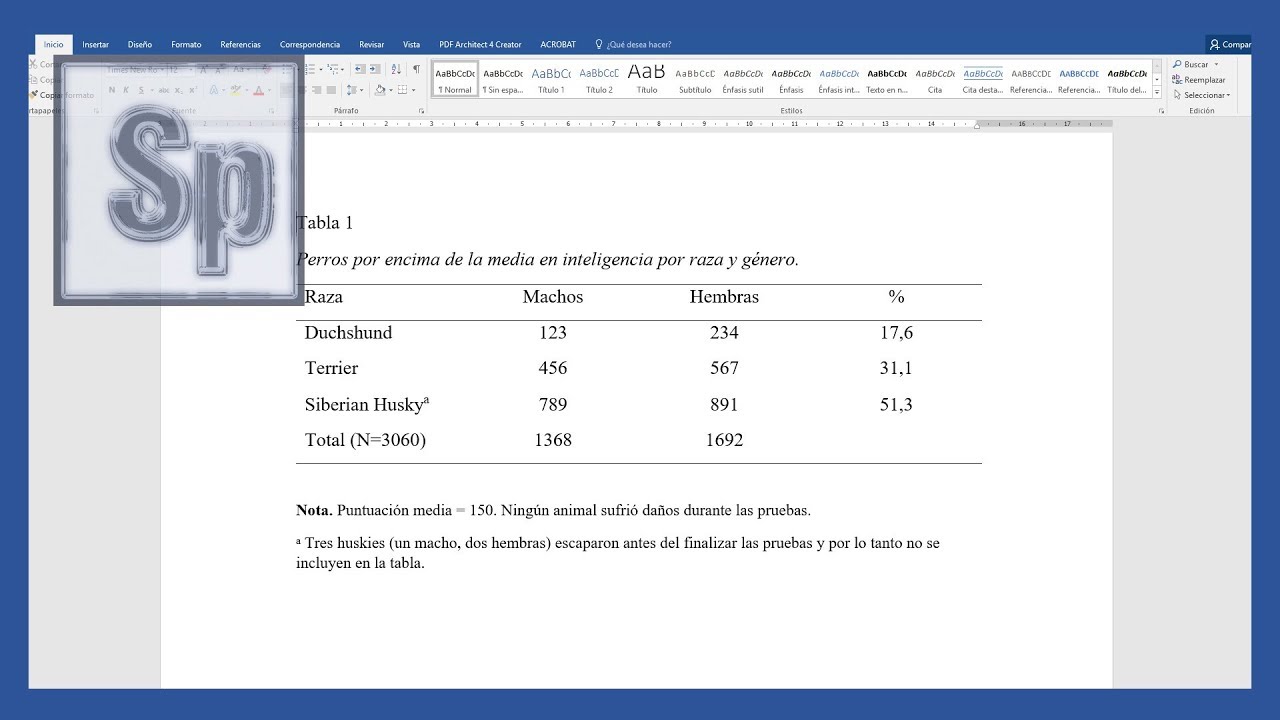Screen dimensions: 1280x720
Task: Apply the Título 2 style
Action: 599,79
